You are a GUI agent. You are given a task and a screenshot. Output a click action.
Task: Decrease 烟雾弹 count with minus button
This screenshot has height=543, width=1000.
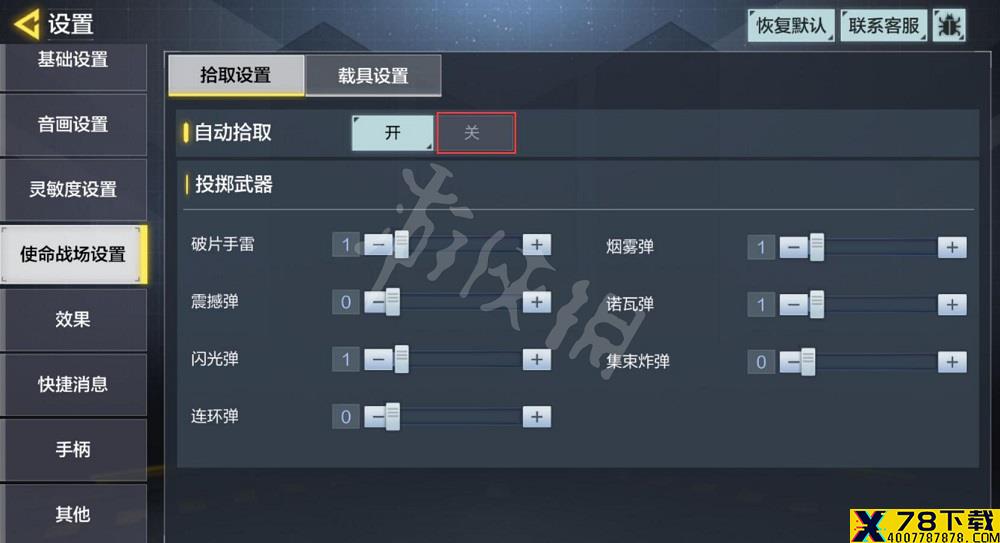[793, 248]
